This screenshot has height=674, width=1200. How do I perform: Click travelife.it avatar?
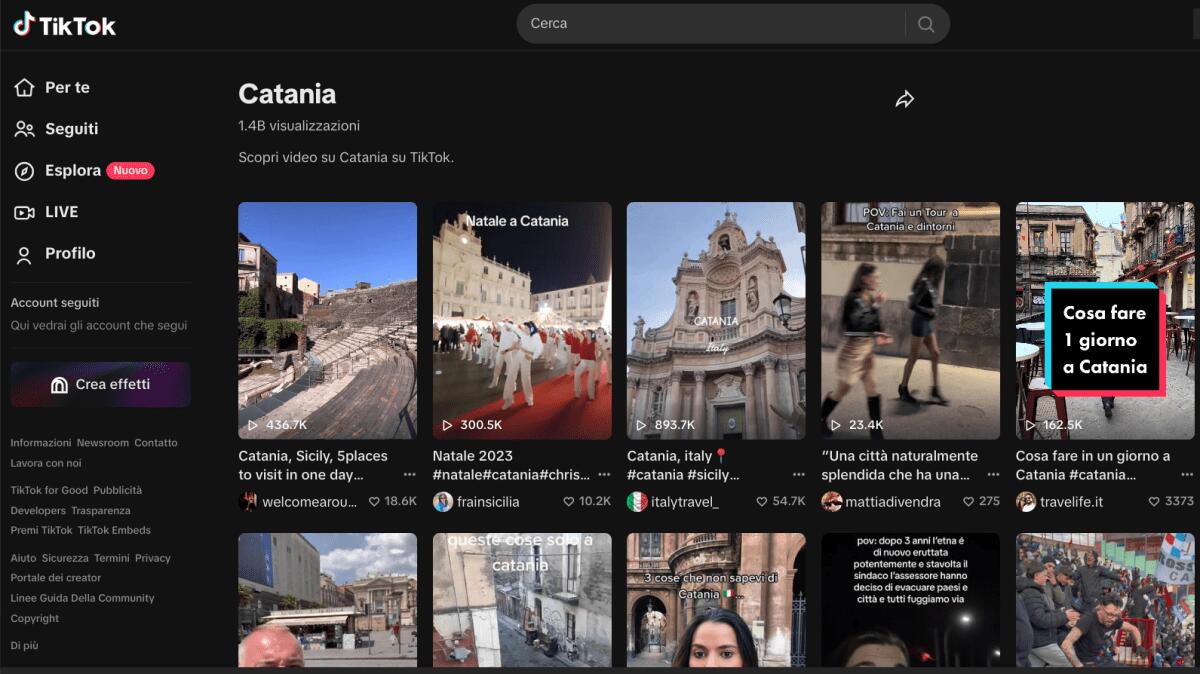tap(1026, 502)
